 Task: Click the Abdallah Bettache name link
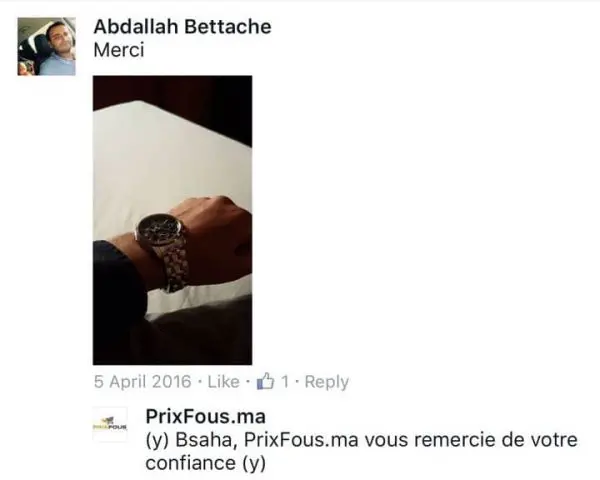(x=183, y=27)
